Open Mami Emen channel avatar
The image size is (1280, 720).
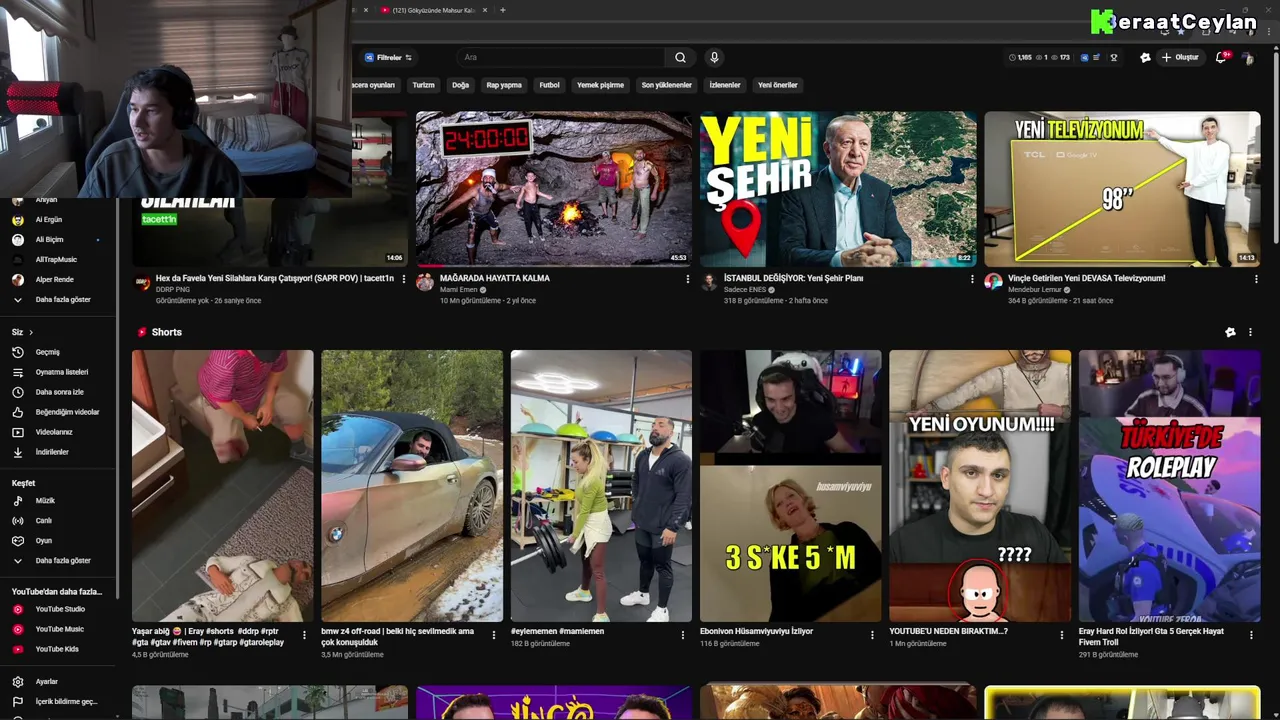[425, 282]
